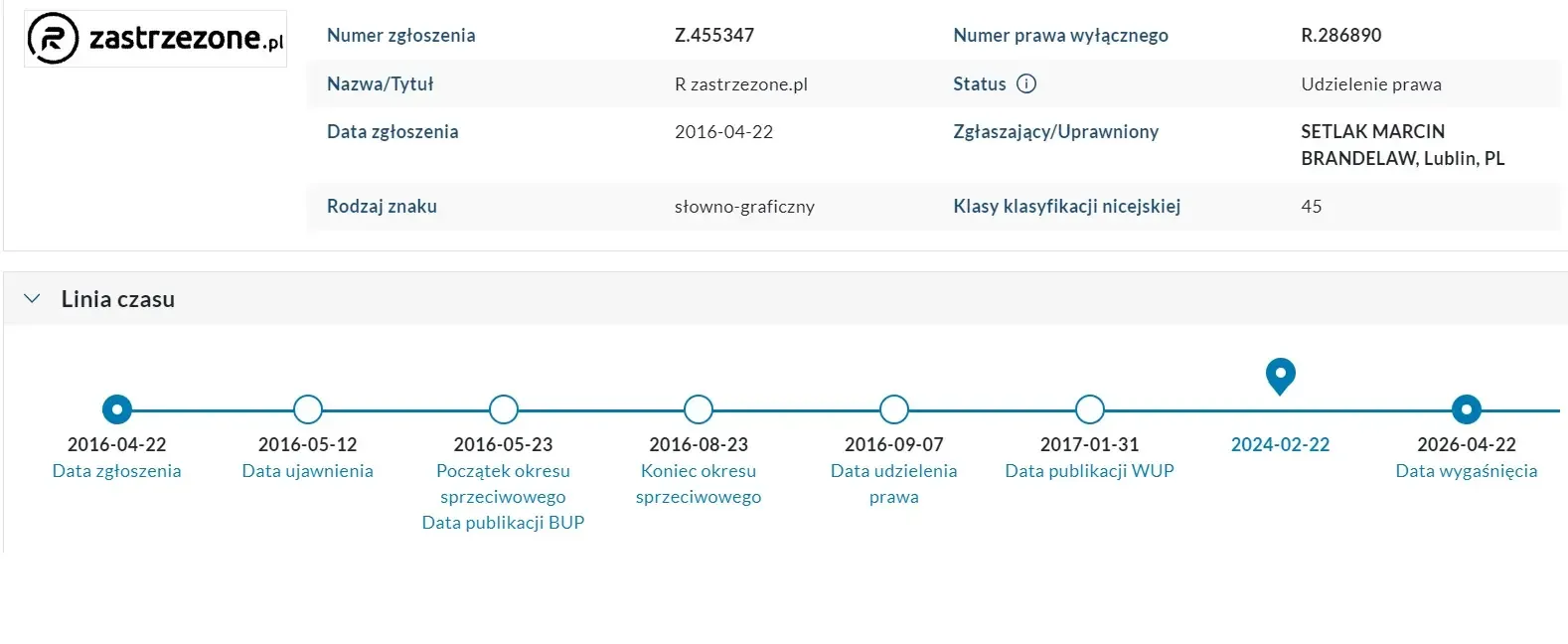Select the filled Data zgłoszenia timeline circle
1568x644 pixels.
116,409
